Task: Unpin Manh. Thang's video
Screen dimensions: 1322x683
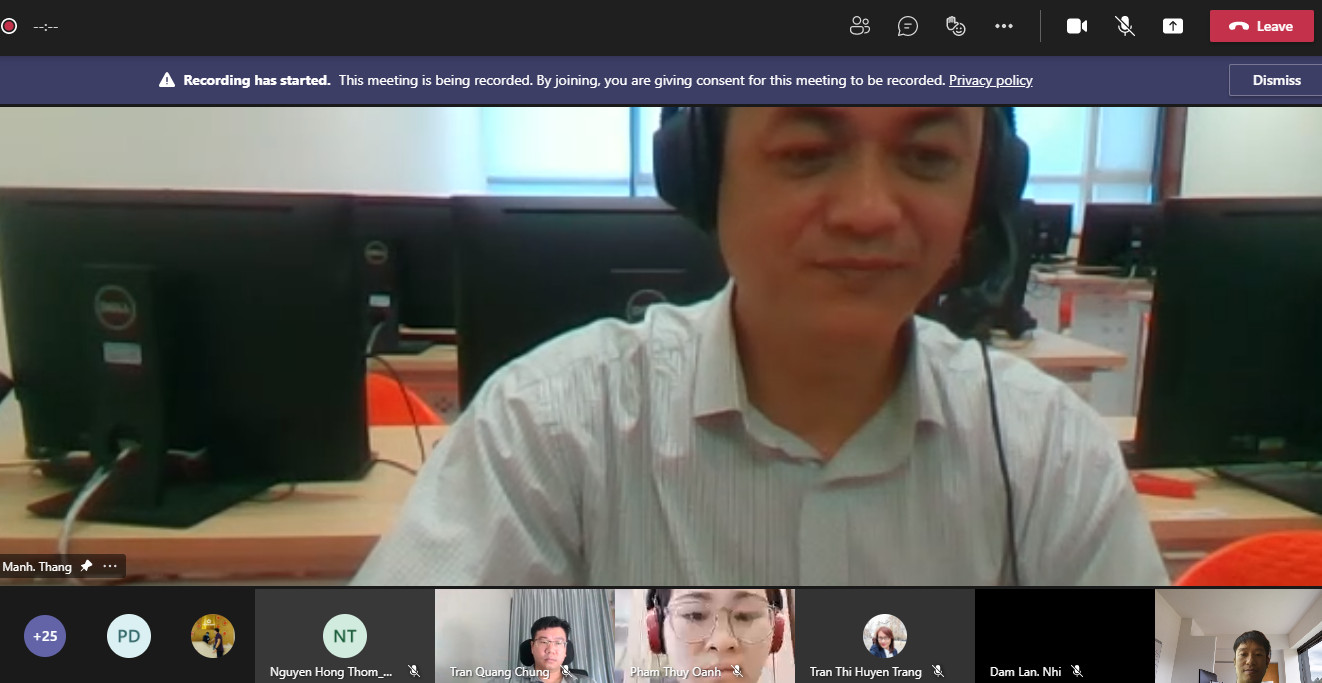Action: click(86, 566)
